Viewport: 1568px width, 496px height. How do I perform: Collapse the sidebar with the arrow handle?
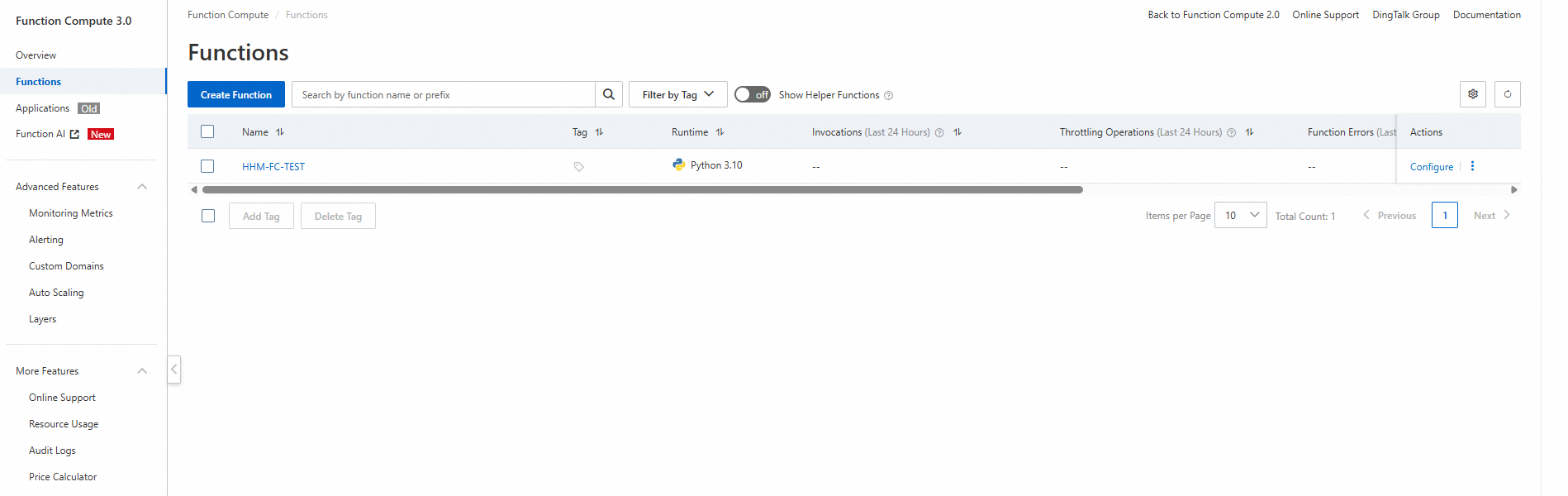click(x=173, y=370)
